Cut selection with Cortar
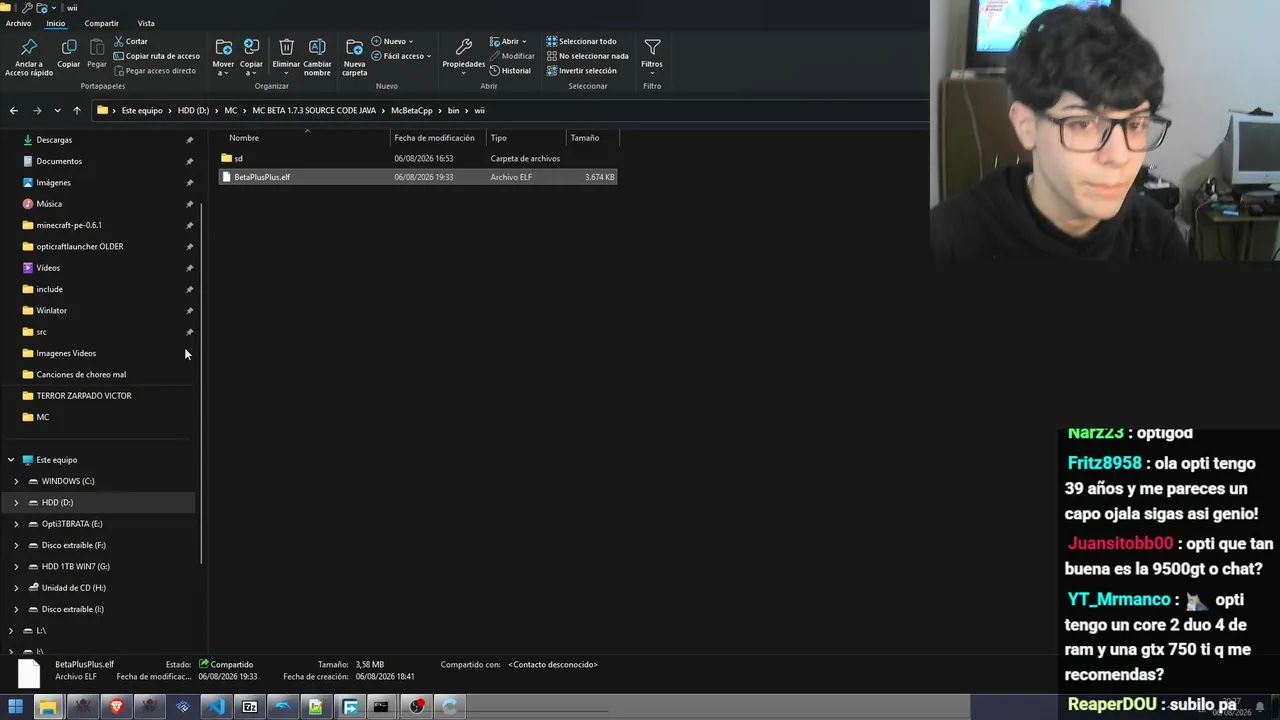 point(131,41)
